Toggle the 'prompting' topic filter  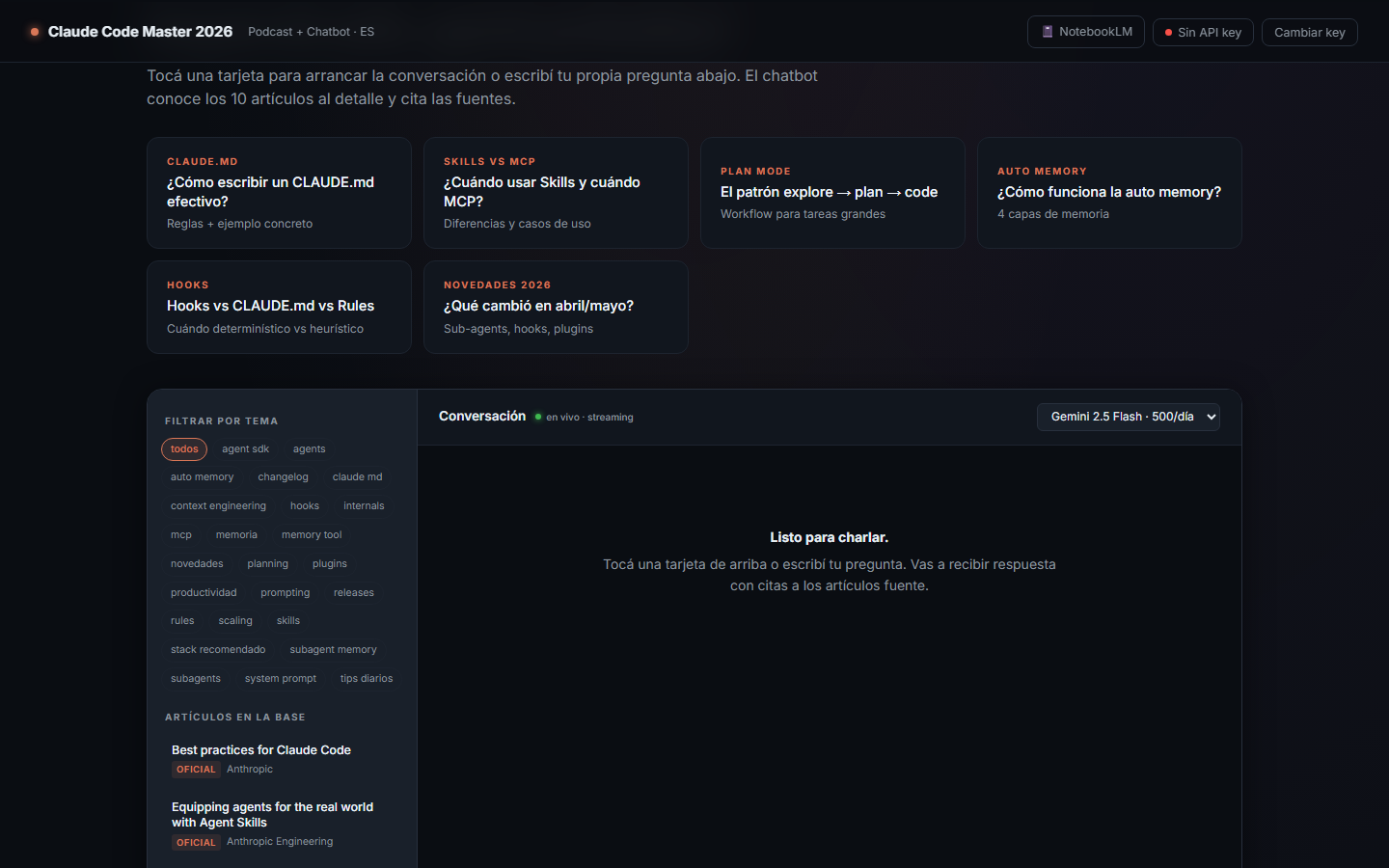tap(286, 593)
